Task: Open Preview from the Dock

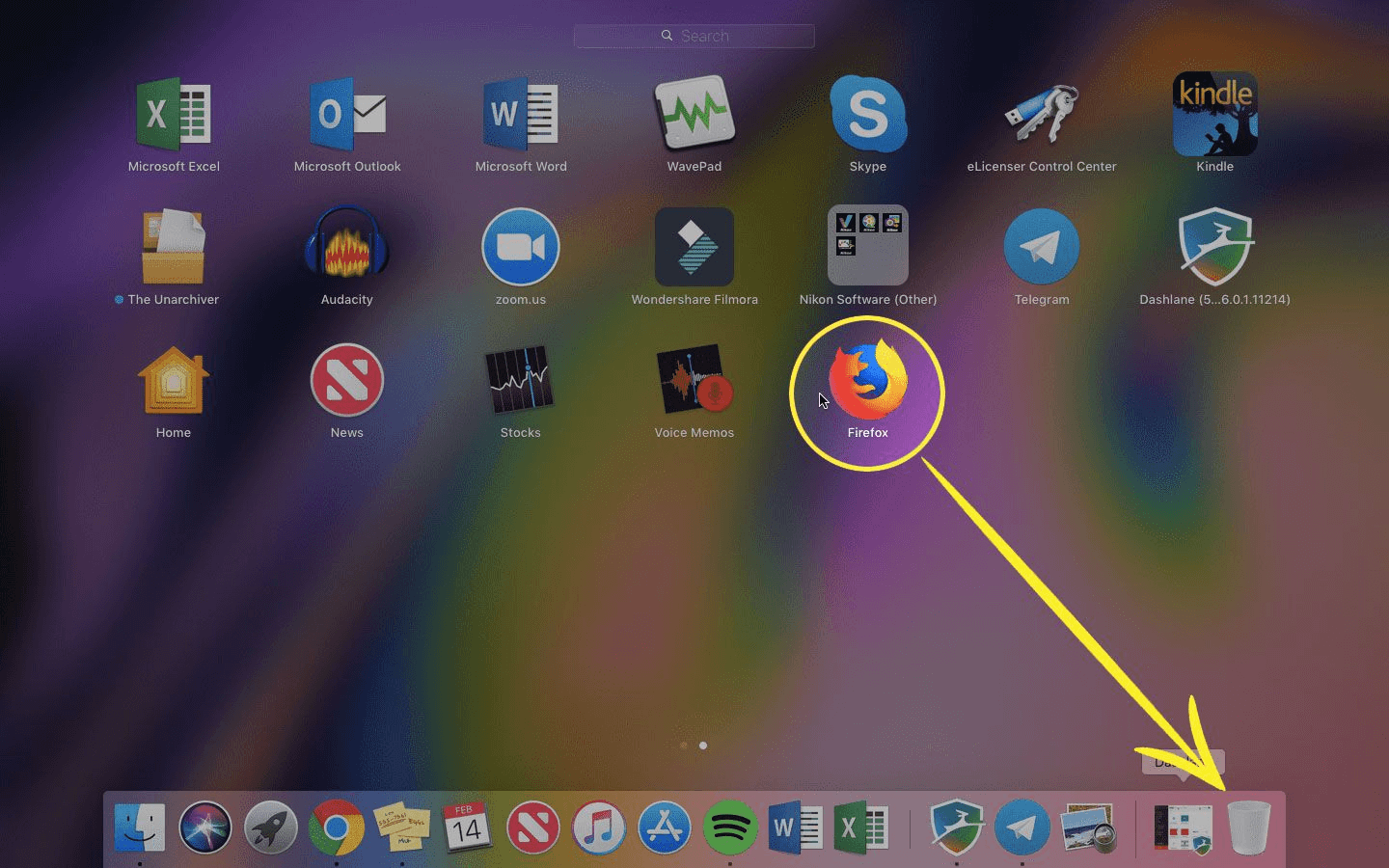Action: coord(1088,827)
